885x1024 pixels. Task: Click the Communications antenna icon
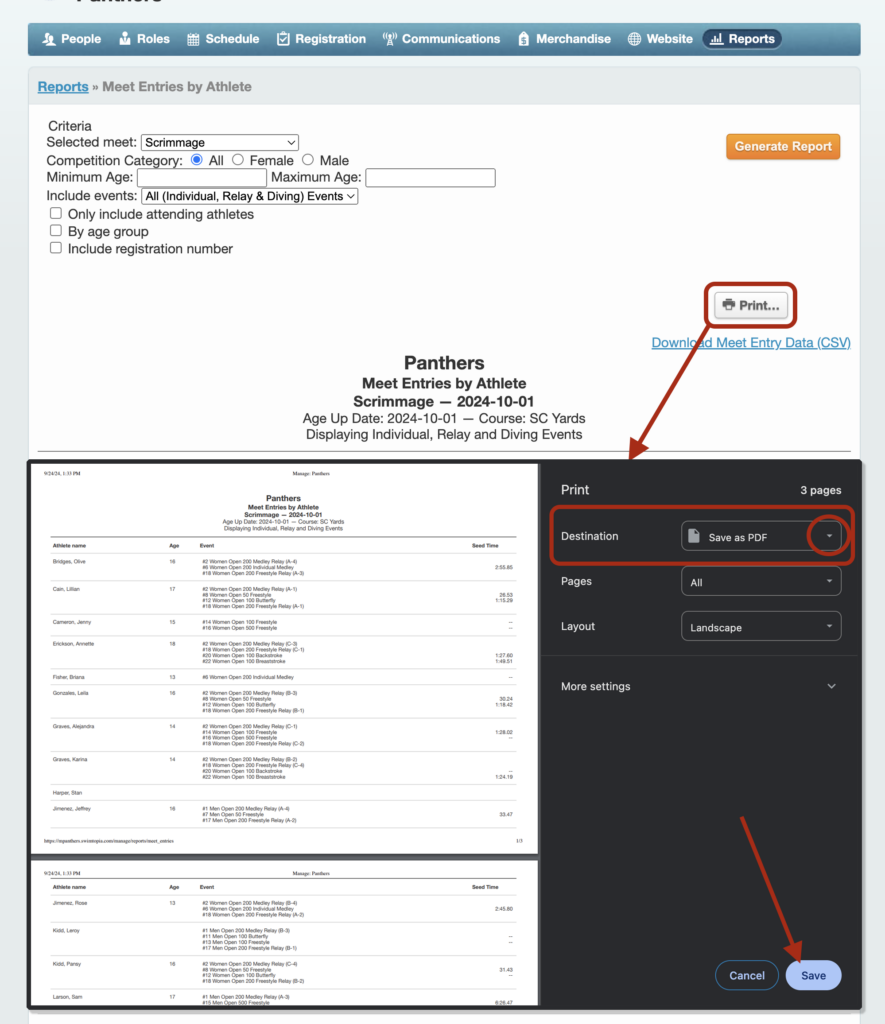pyautogui.click(x=390, y=39)
